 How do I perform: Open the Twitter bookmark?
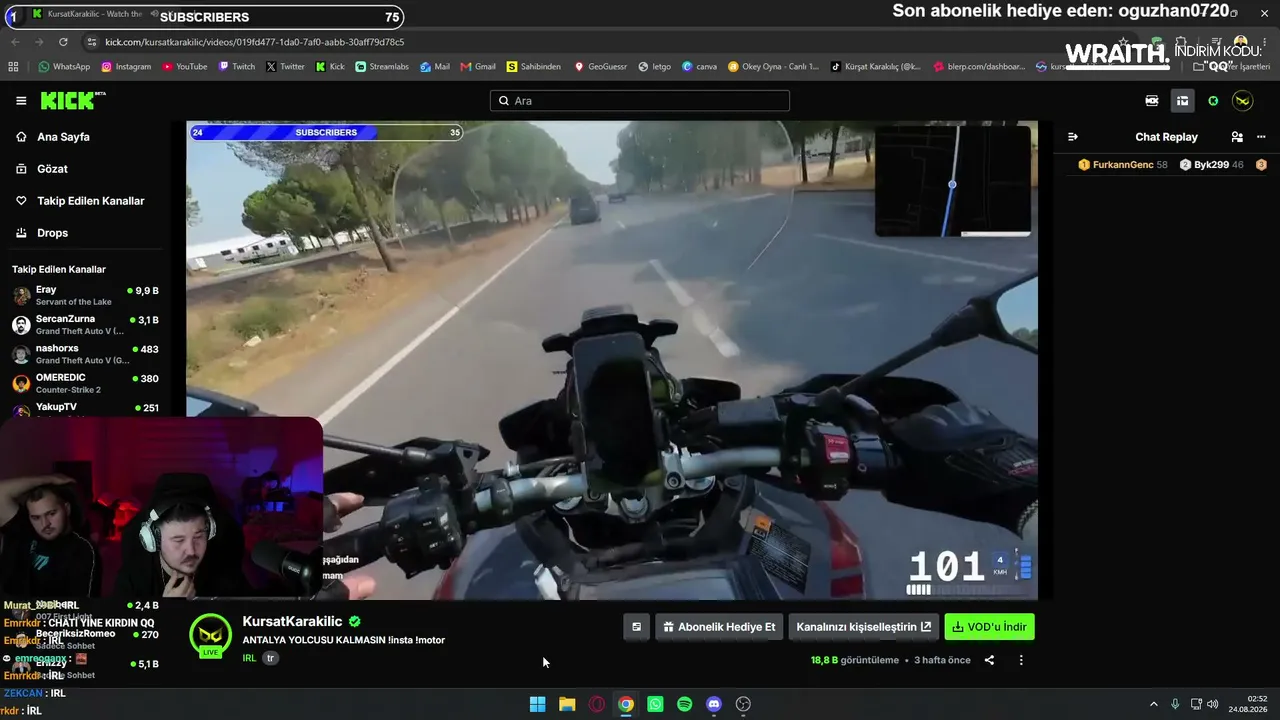click(285, 67)
